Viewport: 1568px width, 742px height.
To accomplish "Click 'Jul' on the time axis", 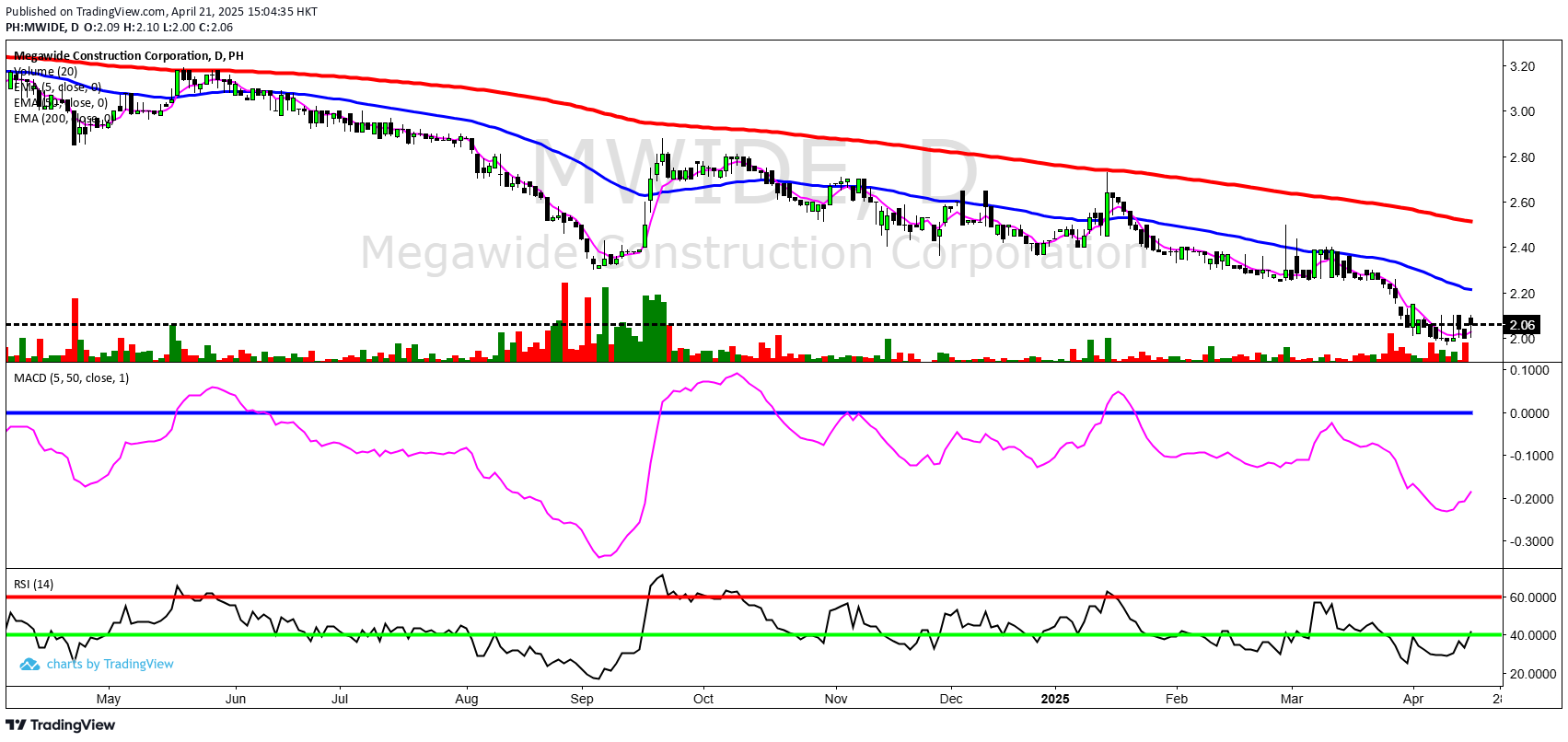I will point(340,699).
